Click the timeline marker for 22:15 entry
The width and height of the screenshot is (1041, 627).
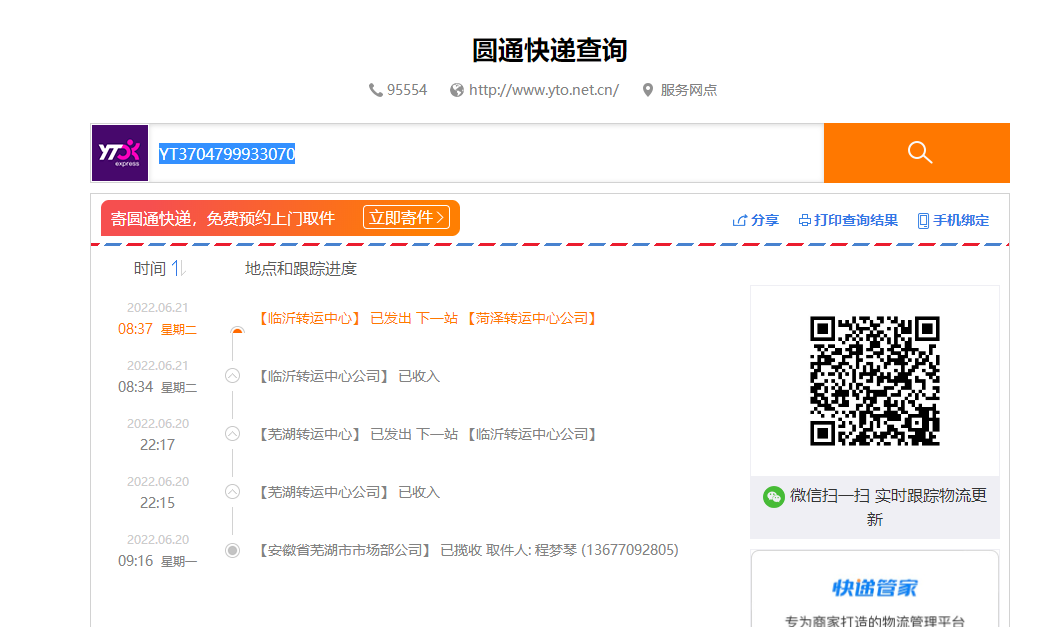pos(232,492)
